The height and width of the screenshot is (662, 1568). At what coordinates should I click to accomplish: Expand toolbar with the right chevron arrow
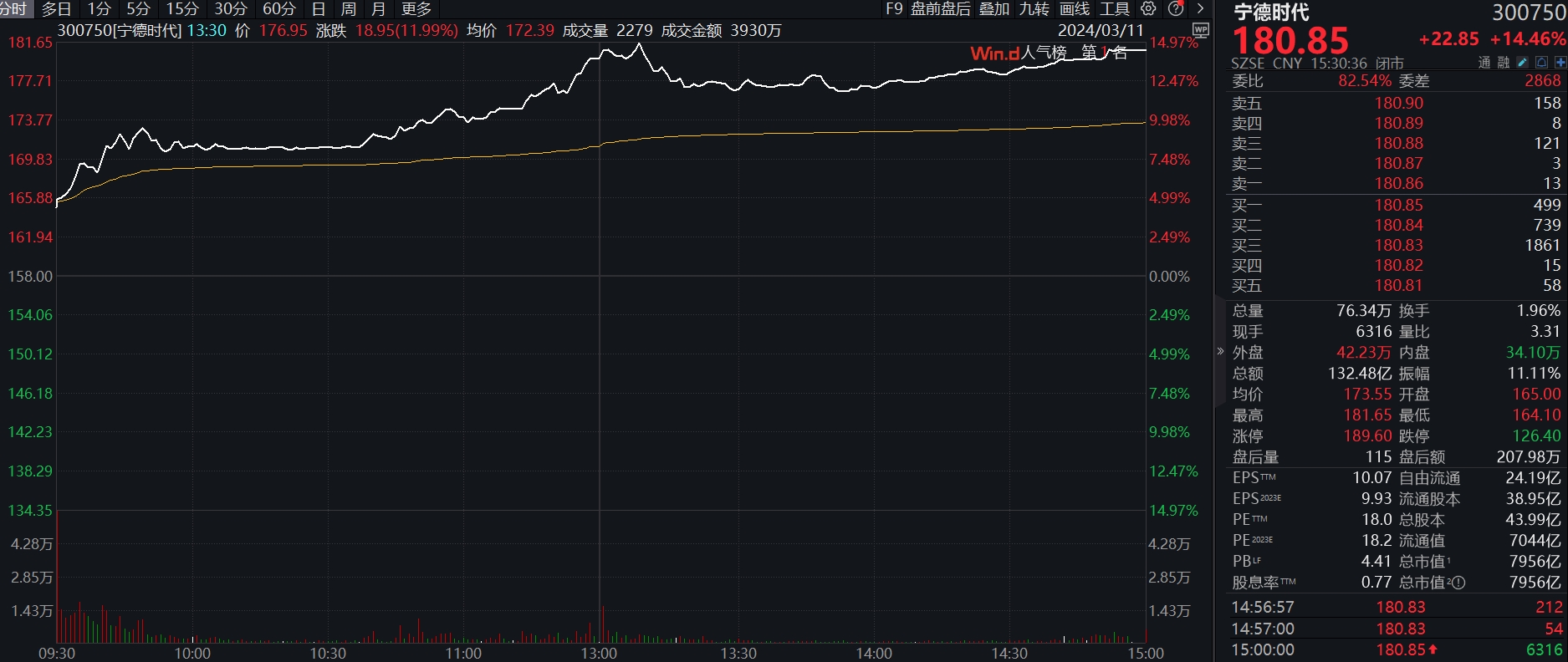point(1200,8)
